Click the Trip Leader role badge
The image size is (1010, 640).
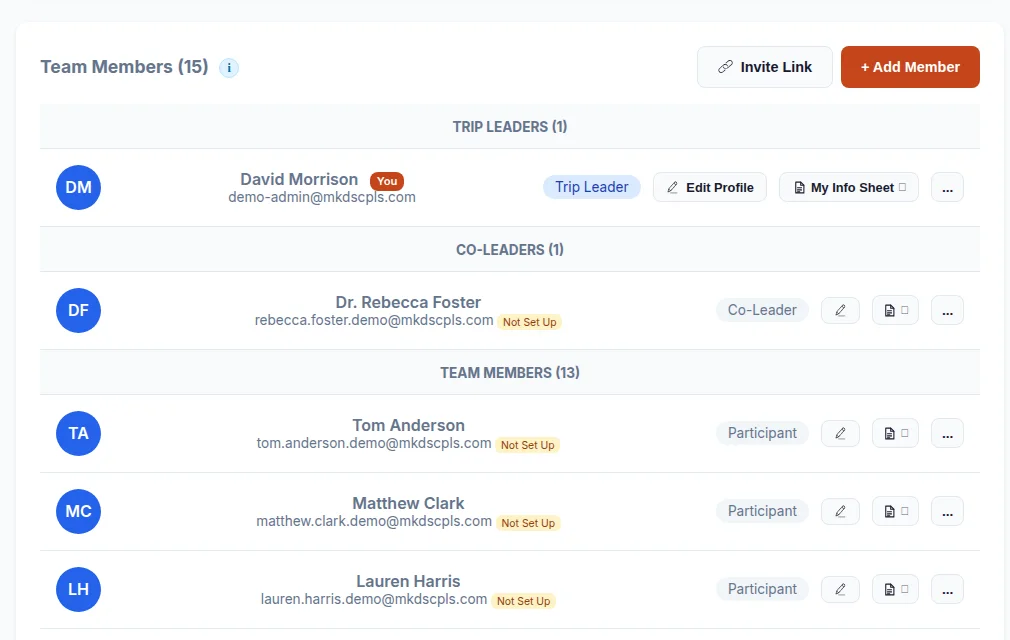tap(591, 187)
